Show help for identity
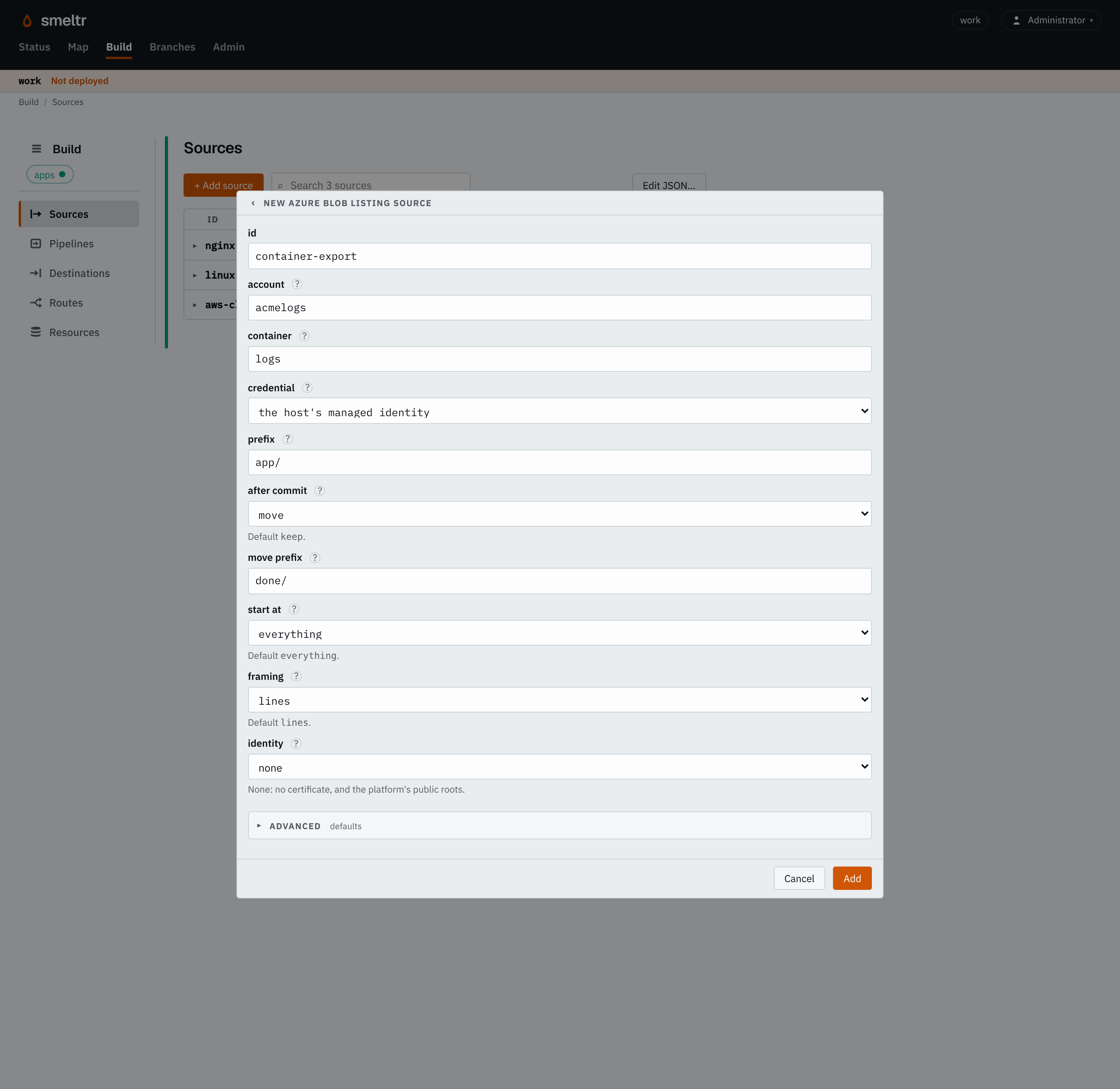1120x1089 pixels. (296, 743)
